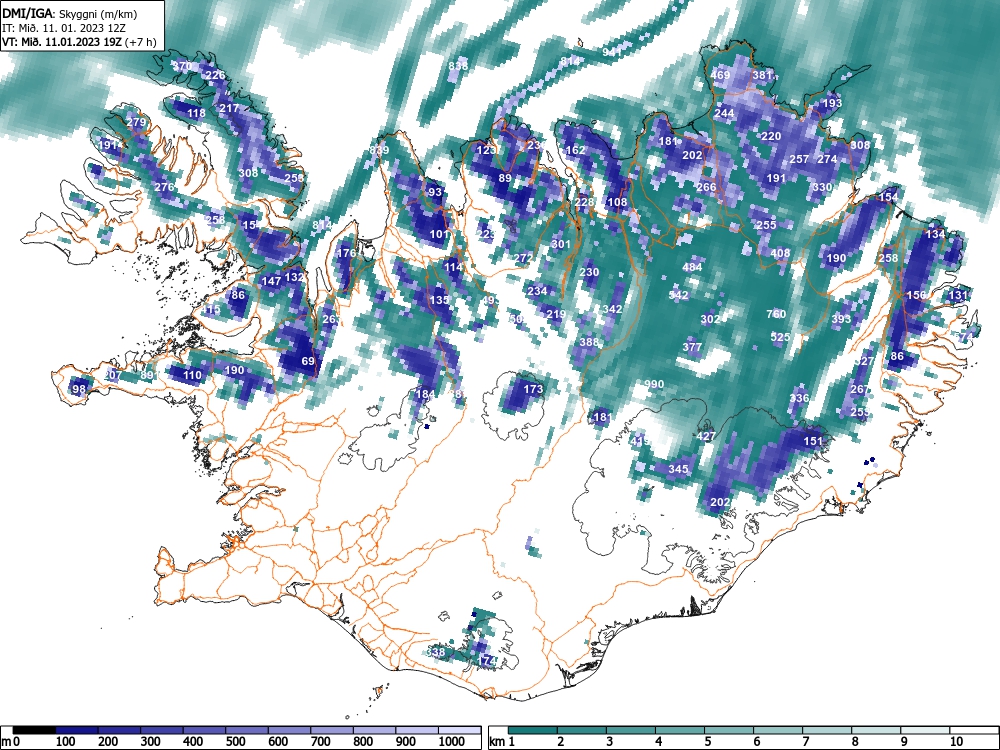
Task: Click the map value 525
Action: (x=780, y=337)
